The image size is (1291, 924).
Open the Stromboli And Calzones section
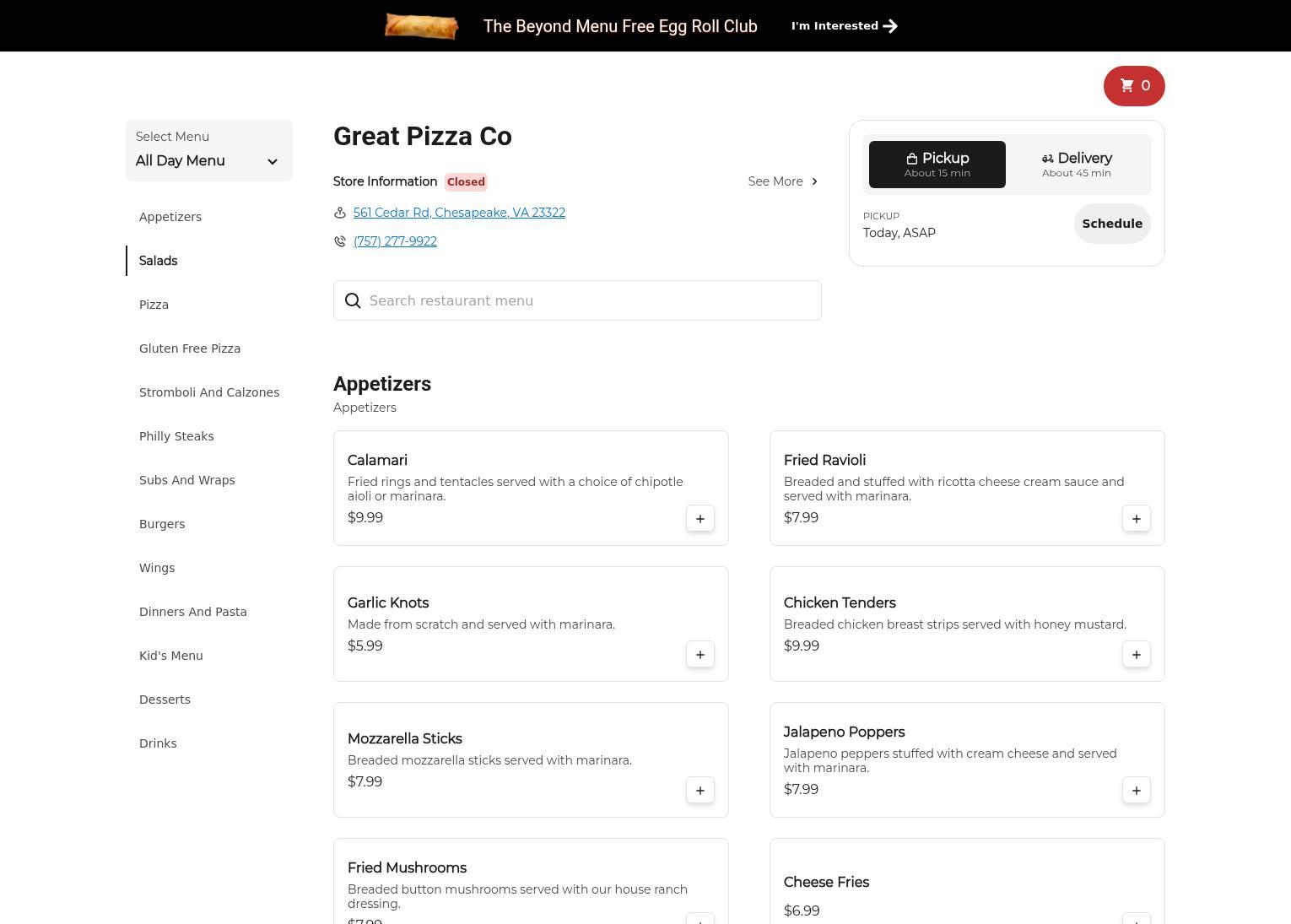[209, 392]
